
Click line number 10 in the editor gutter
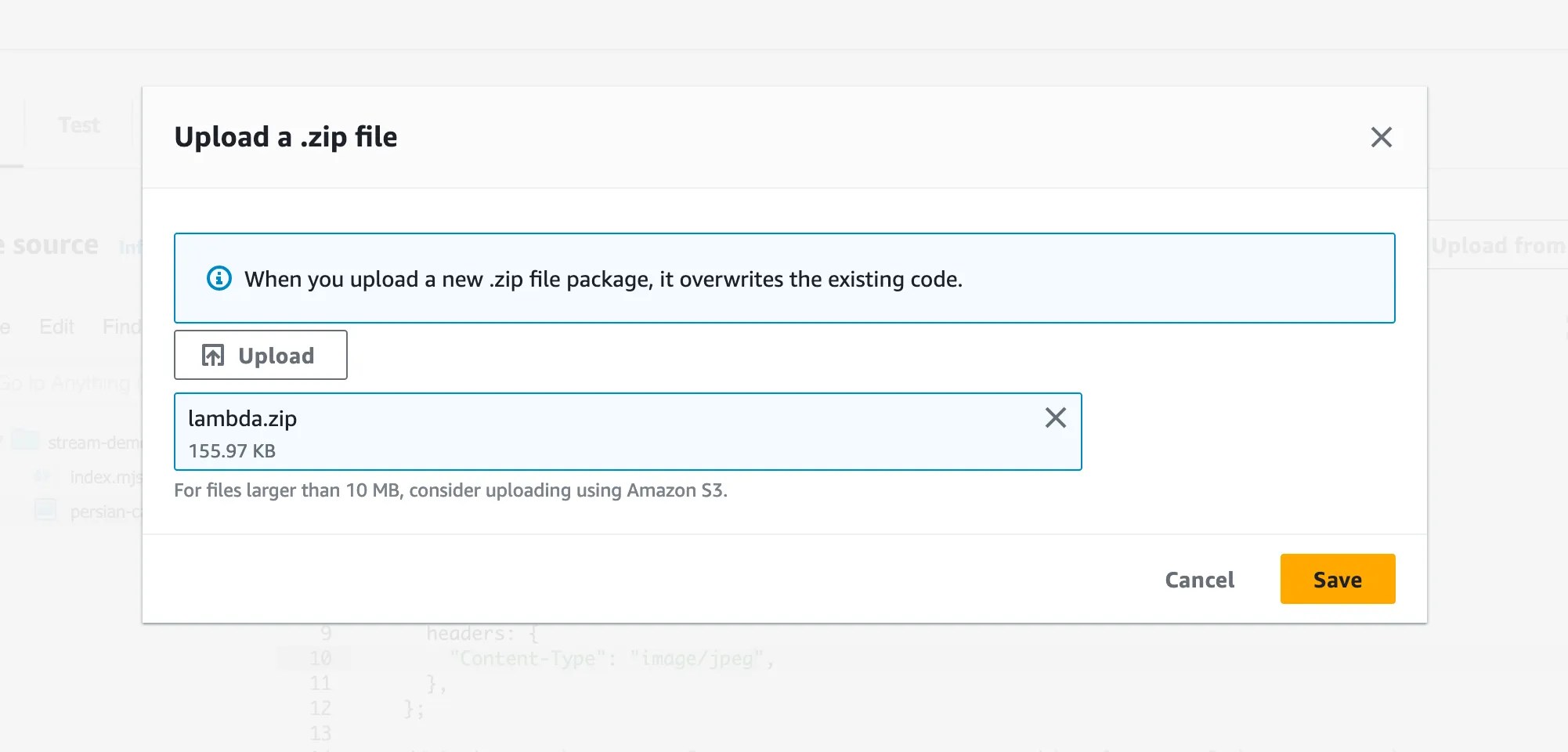pos(320,658)
